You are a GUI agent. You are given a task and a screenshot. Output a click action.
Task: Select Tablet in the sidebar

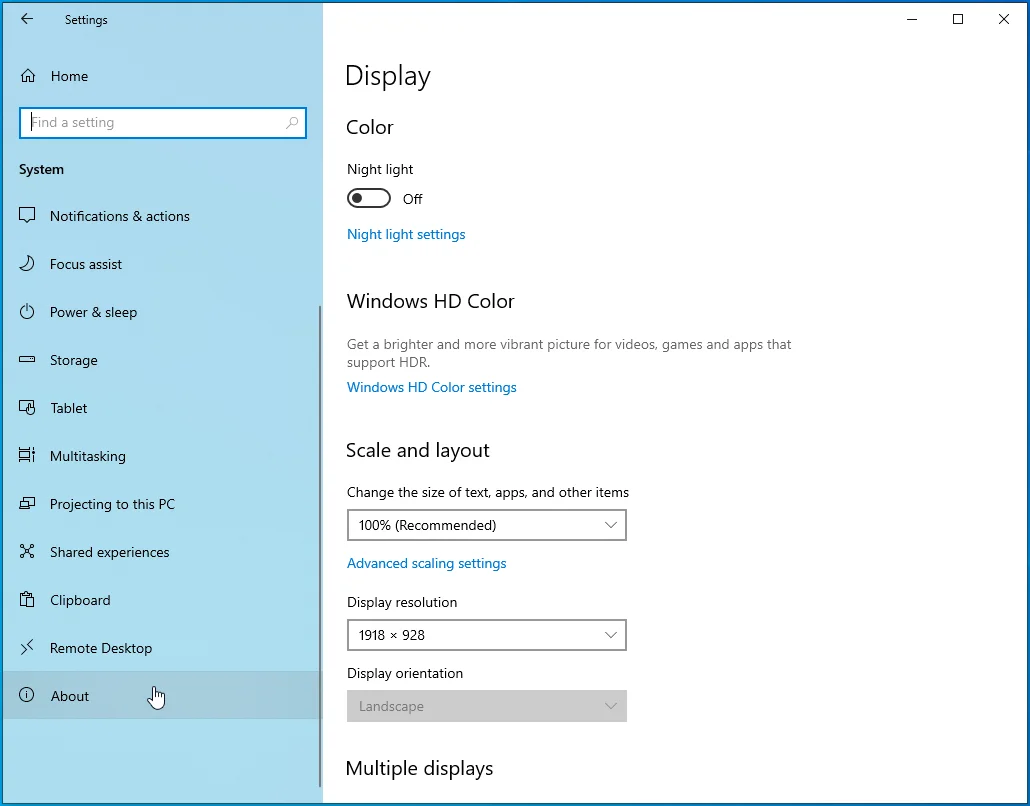(161, 408)
